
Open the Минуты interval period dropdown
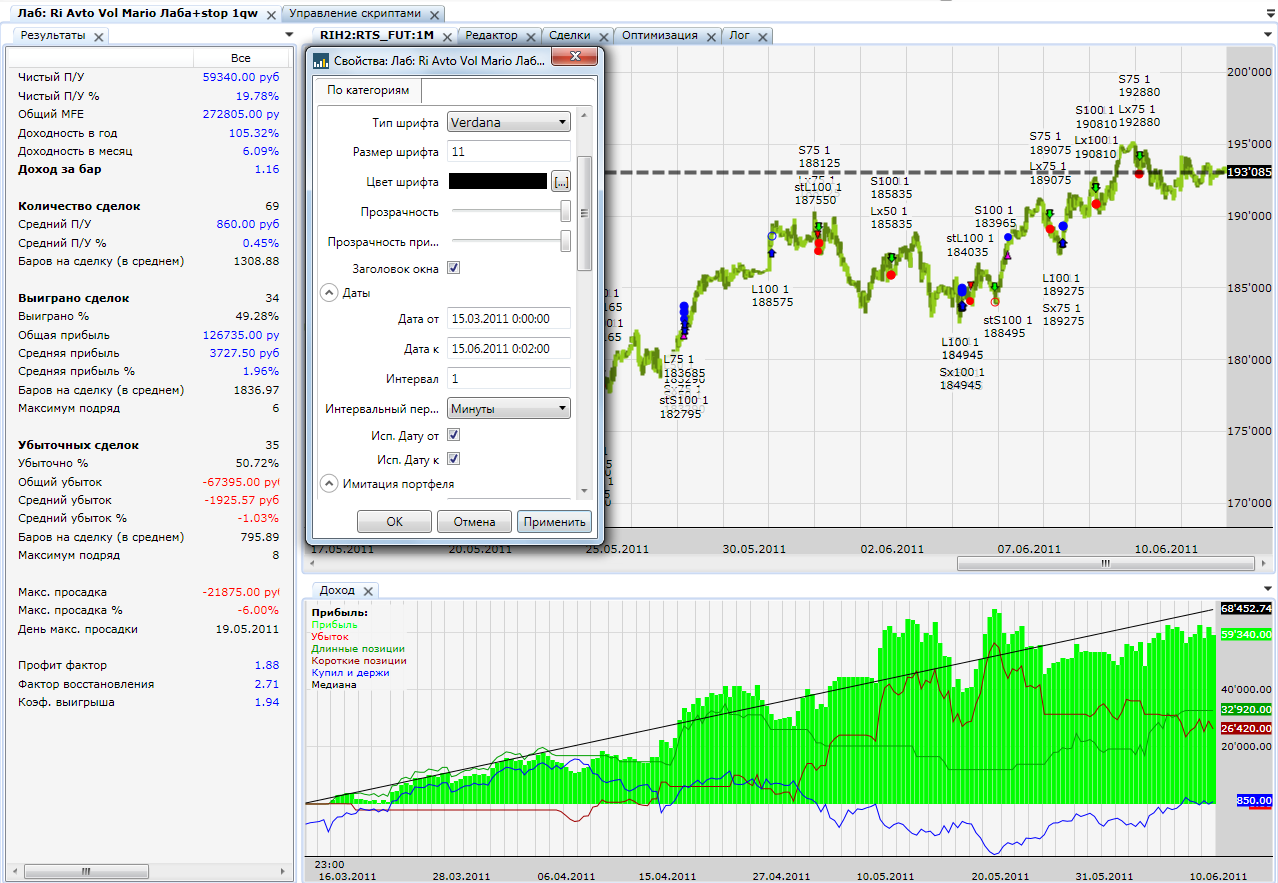(508, 408)
